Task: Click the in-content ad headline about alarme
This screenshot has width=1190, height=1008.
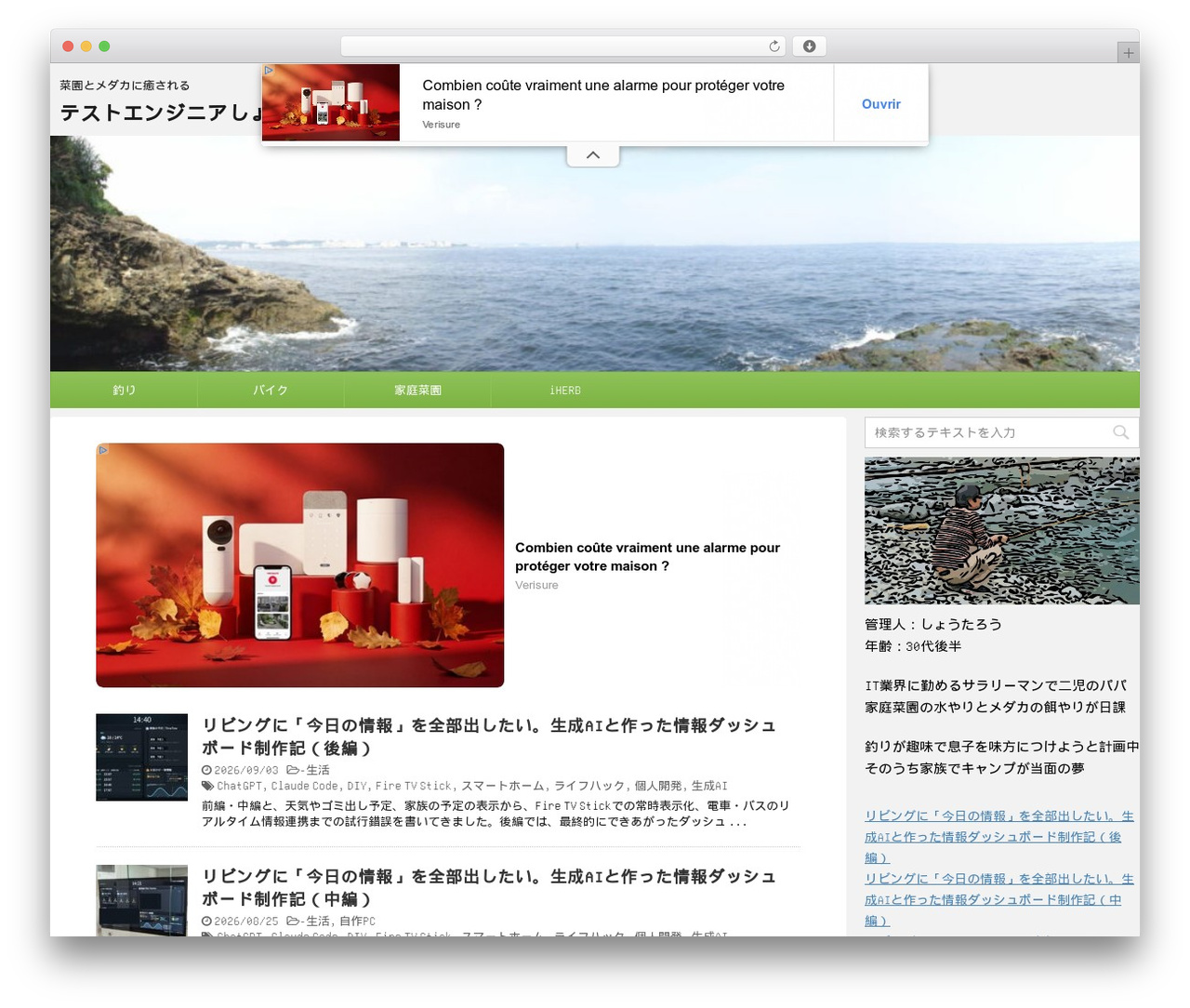Action: 647,557
